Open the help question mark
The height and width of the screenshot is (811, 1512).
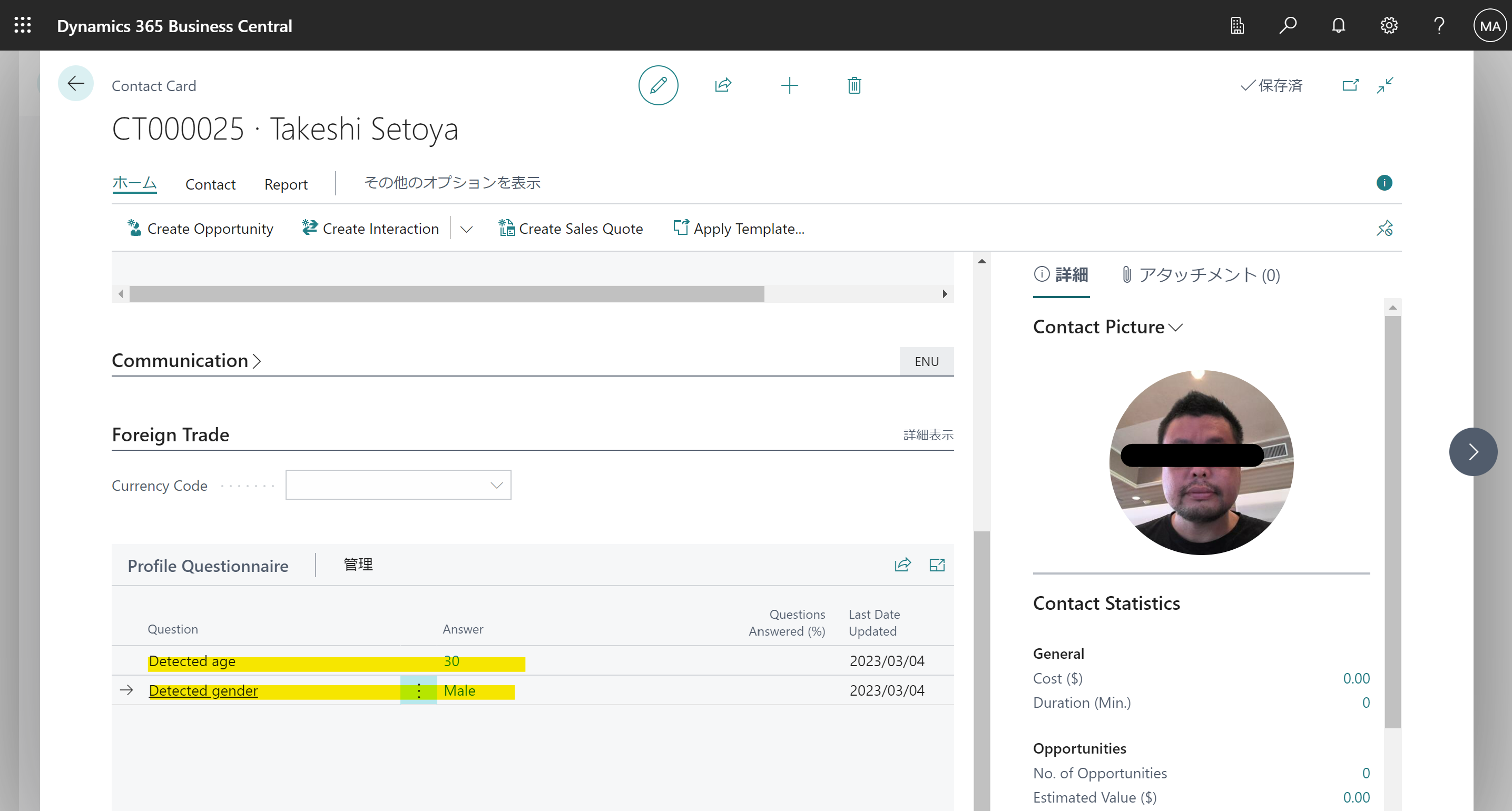tap(1439, 25)
